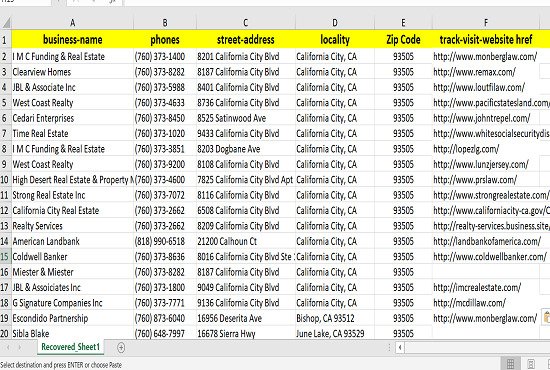Select column A header
This screenshot has width=550, height=370.
pyautogui.click(x=73, y=23)
